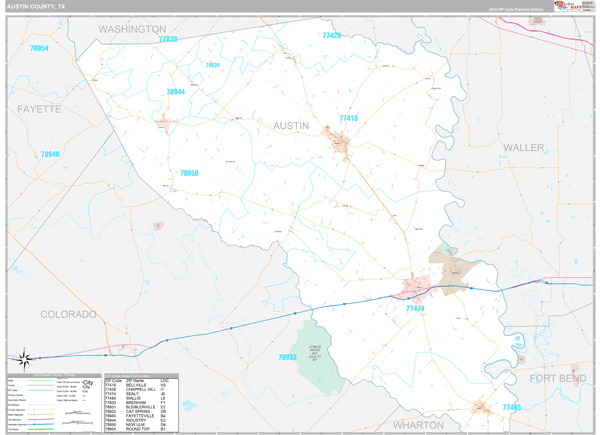
Task: Click the AUSTIN COUNTY, TX title
Action: (37, 6)
